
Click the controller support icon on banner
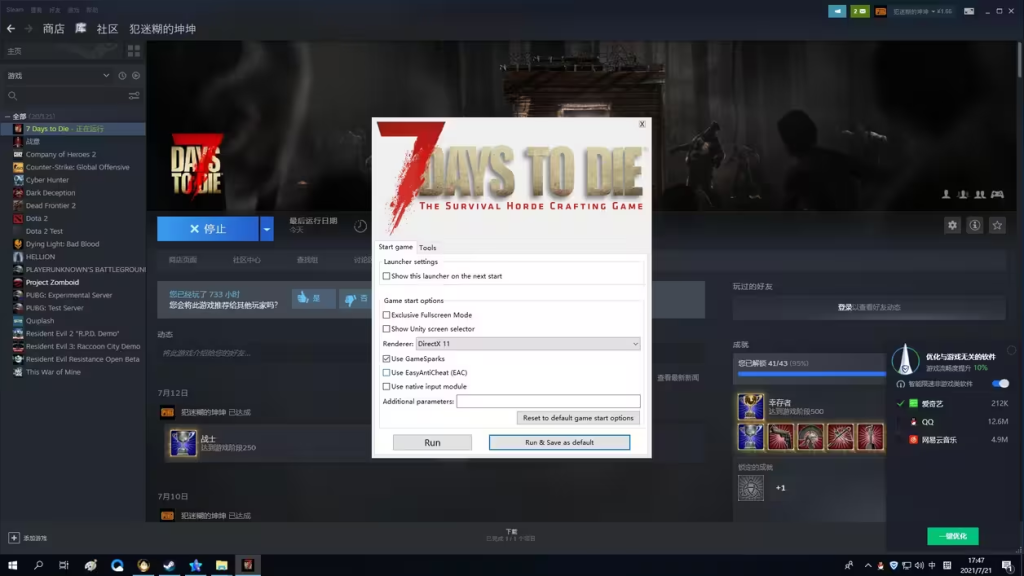coord(997,194)
